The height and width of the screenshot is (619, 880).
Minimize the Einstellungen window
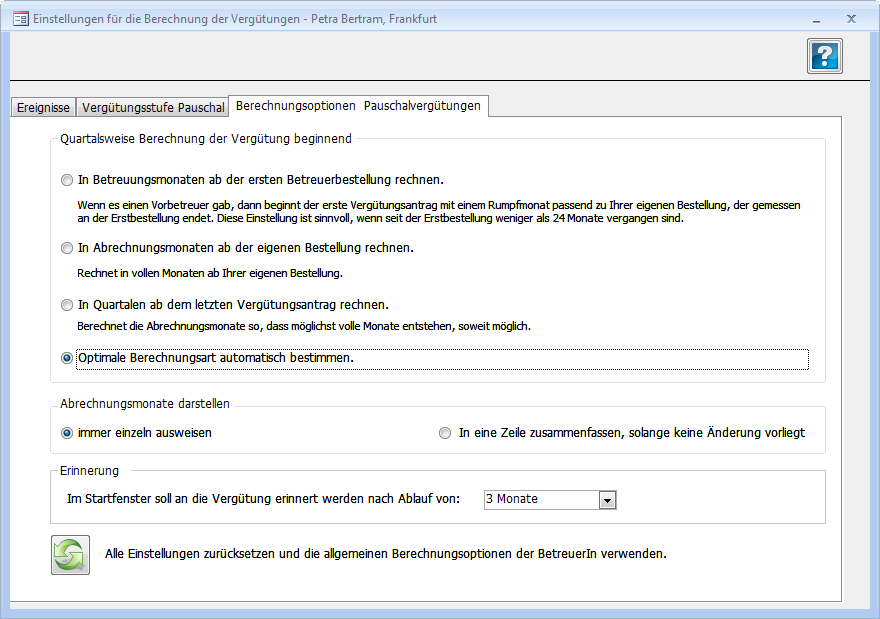[x=817, y=20]
